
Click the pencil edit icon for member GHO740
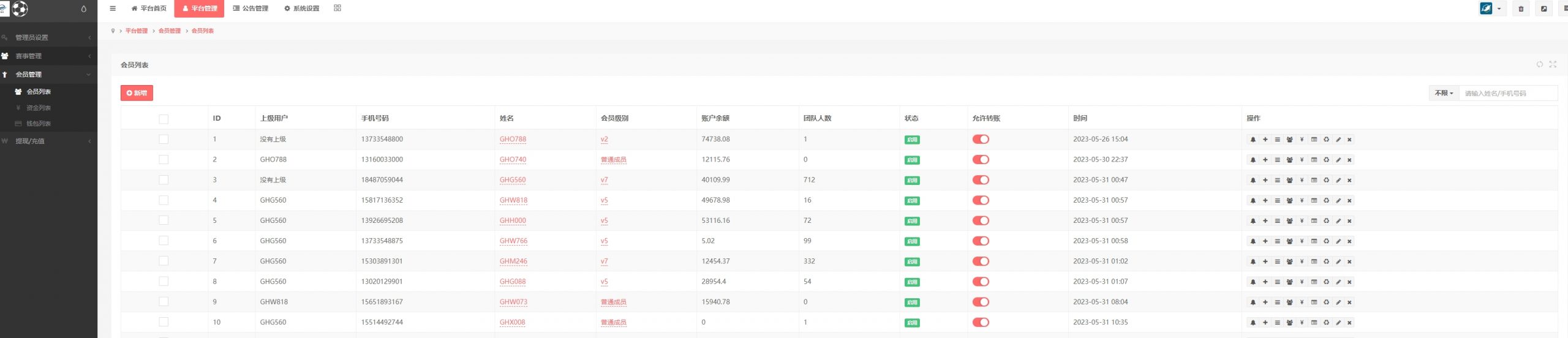coord(1338,160)
